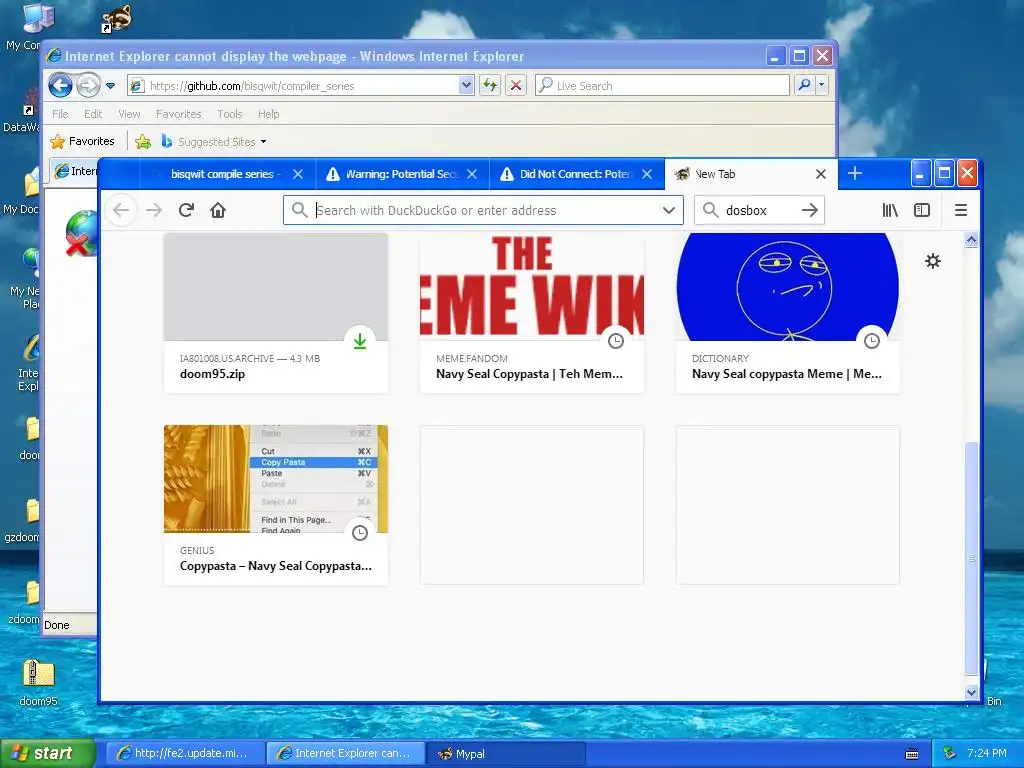Open Navy Seal copypasta Meme dictionary card
Viewport: 1024px width, 768px height.
(788, 313)
